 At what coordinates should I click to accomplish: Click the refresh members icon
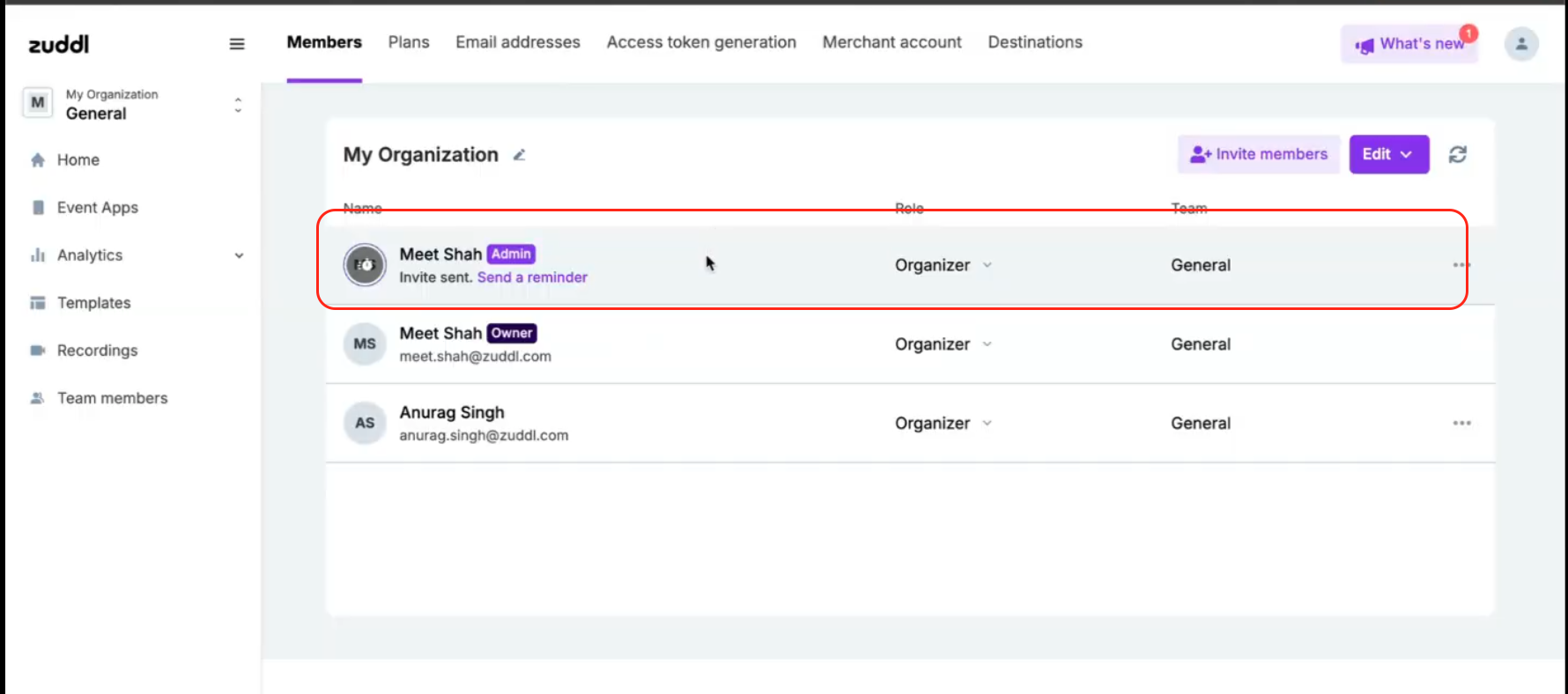1458,155
